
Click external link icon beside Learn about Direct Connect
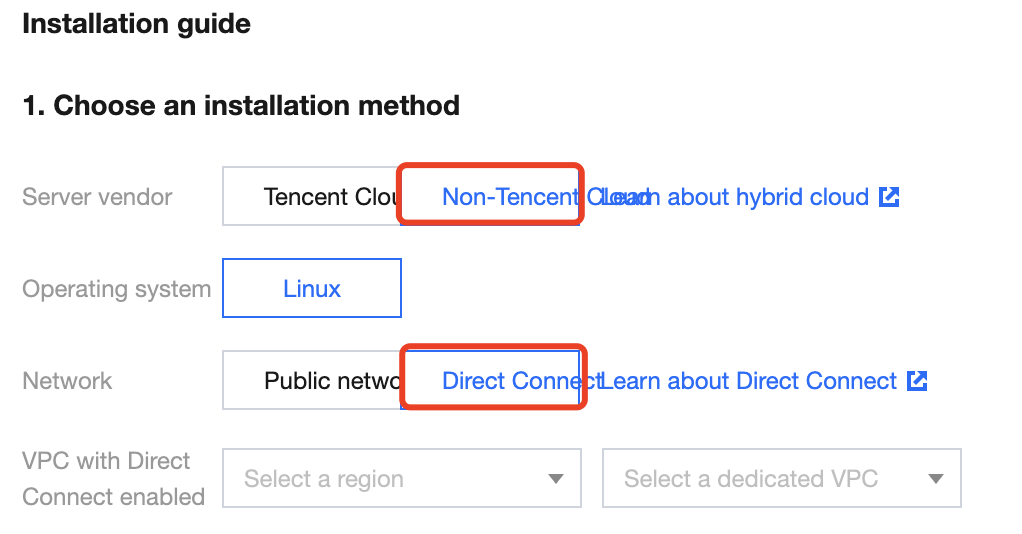tap(917, 381)
